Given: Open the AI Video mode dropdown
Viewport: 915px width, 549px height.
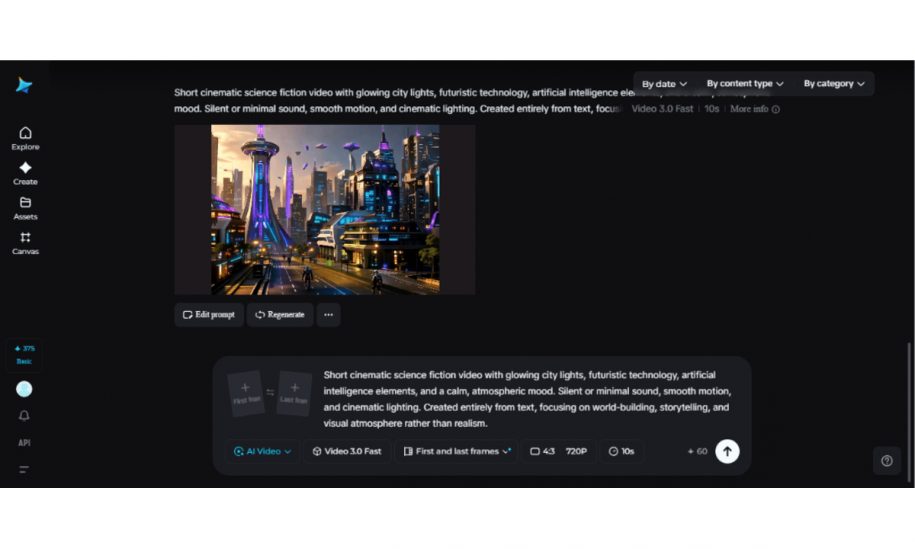Looking at the screenshot, I should click(x=262, y=451).
